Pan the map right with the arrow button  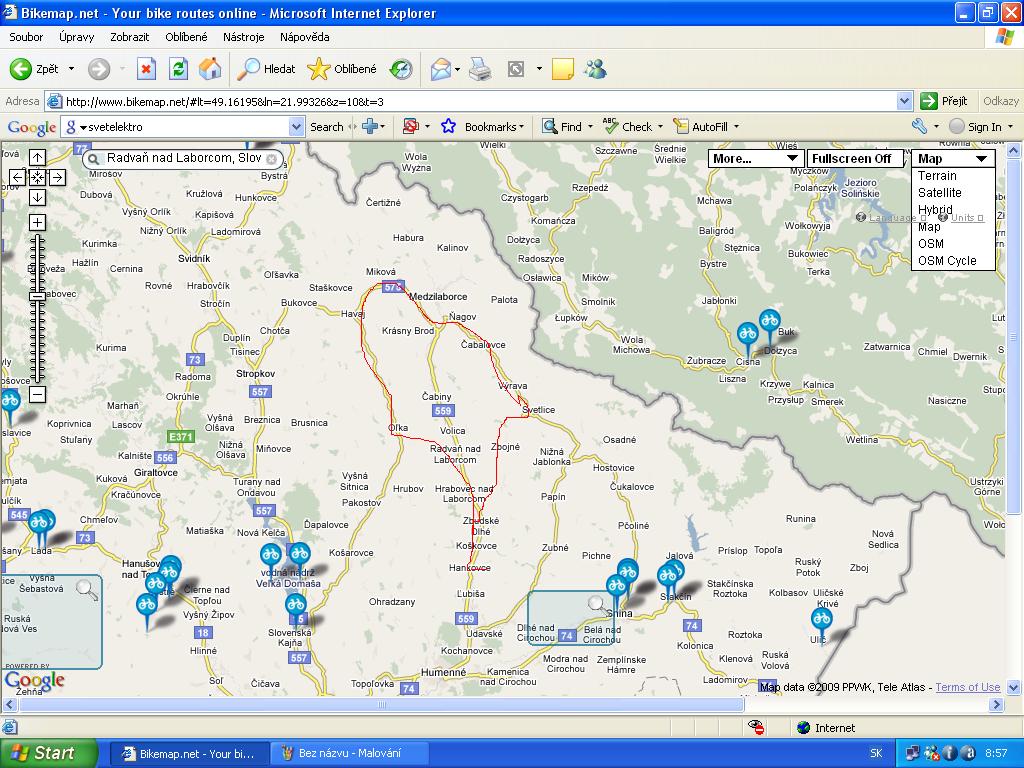(x=57, y=178)
